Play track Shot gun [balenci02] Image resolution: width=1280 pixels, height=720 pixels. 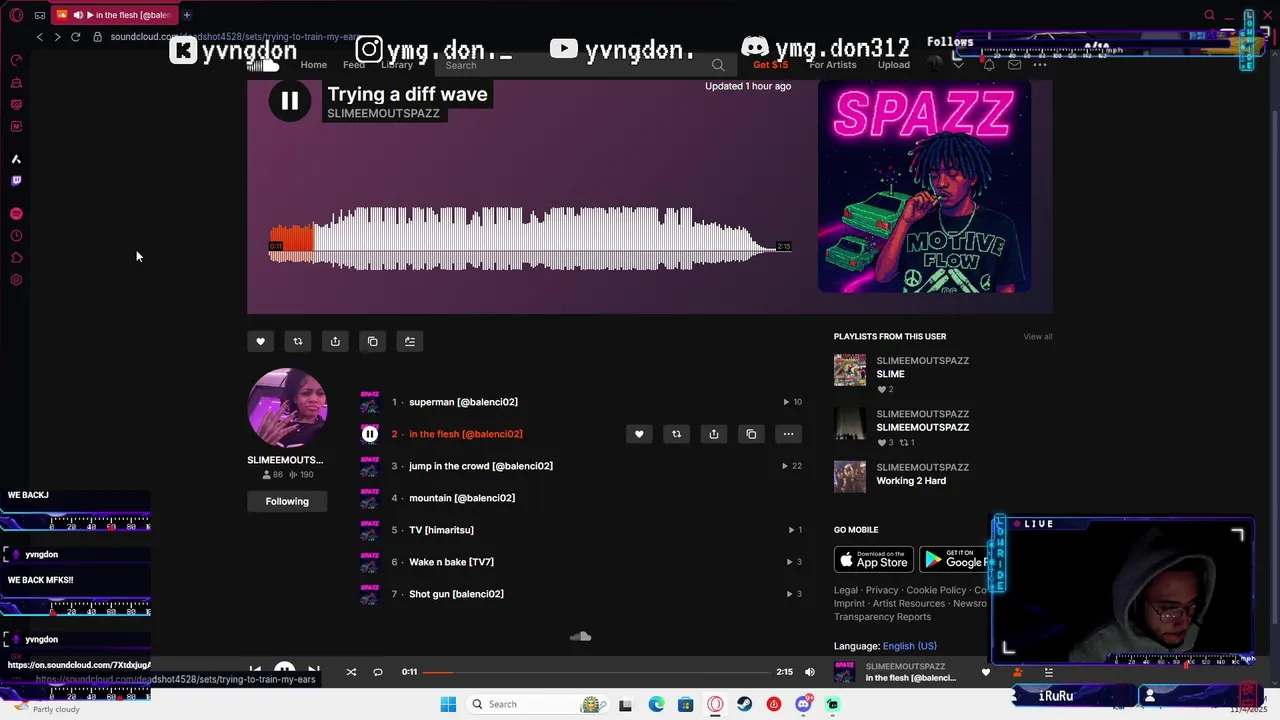pyautogui.click(x=456, y=594)
